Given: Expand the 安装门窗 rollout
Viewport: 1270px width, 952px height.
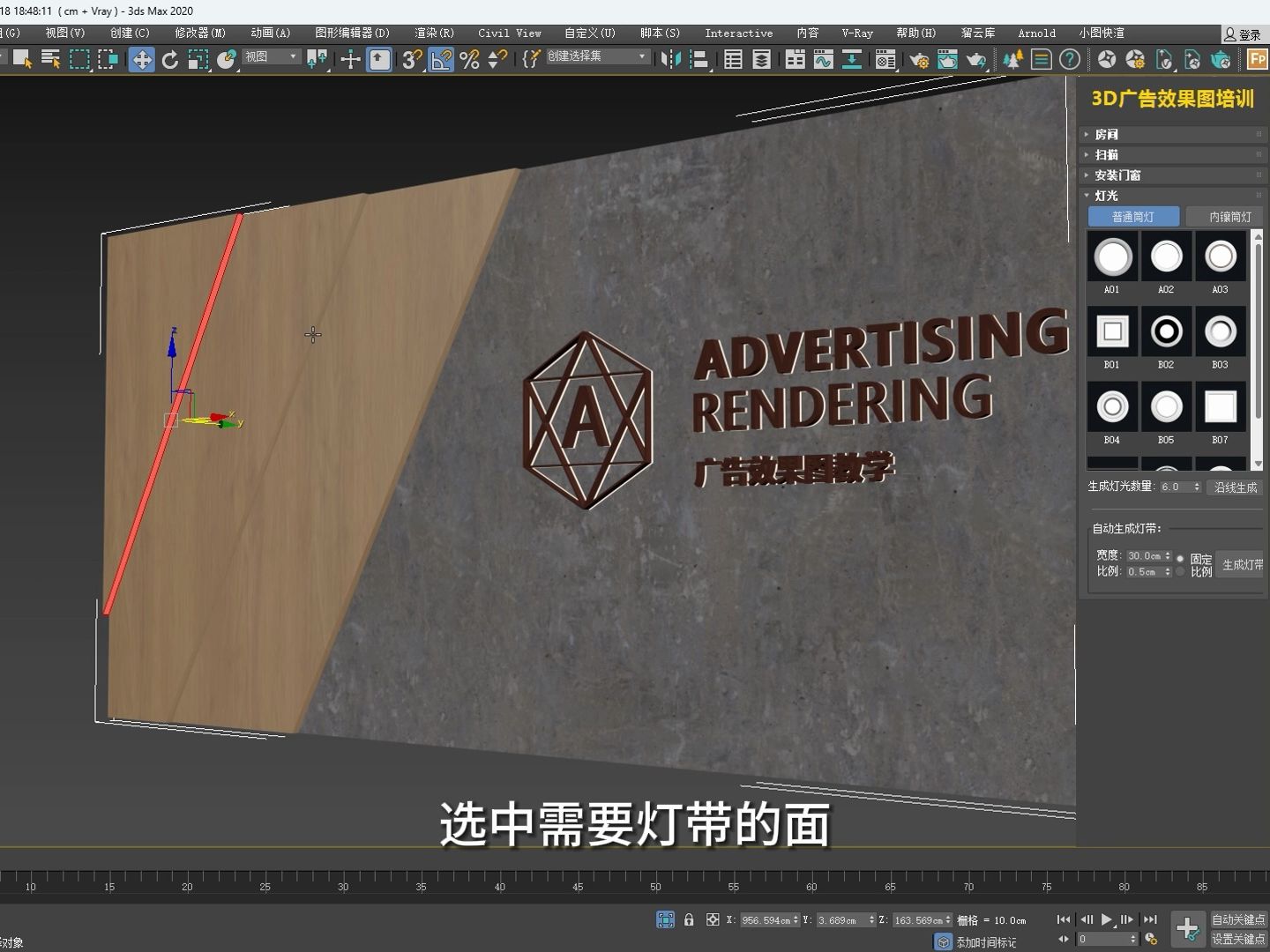Looking at the screenshot, I should click(x=1174, y=175).
